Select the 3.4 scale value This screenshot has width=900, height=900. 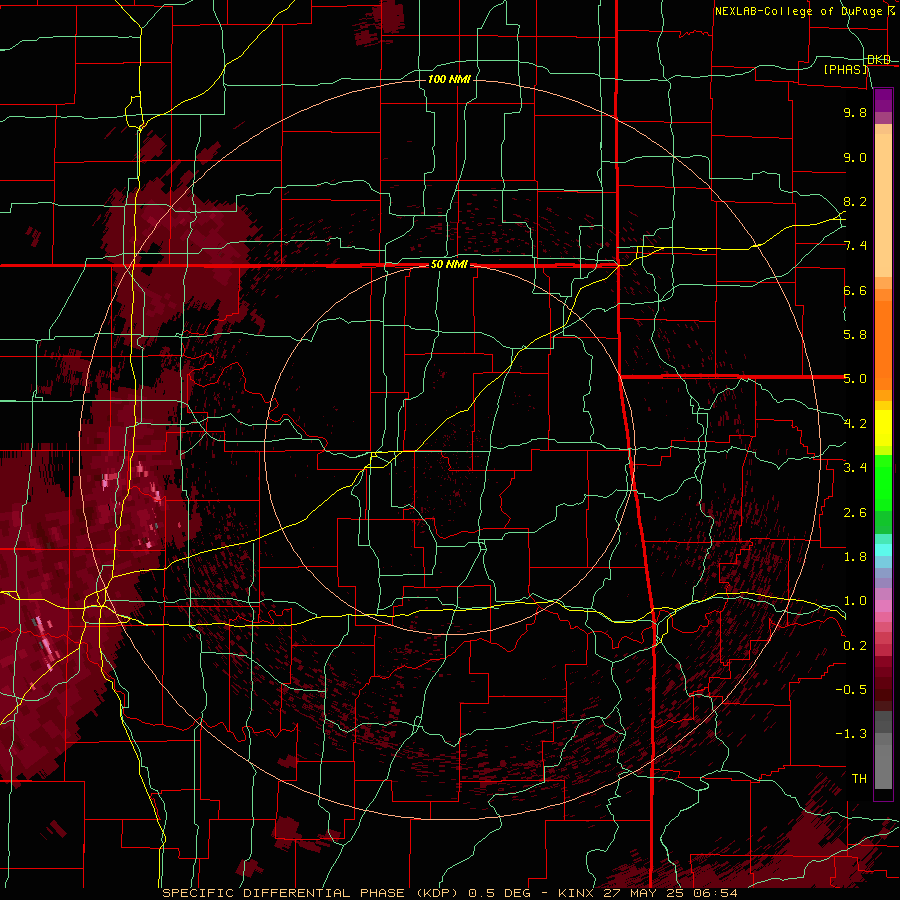(x=855, y=468)
